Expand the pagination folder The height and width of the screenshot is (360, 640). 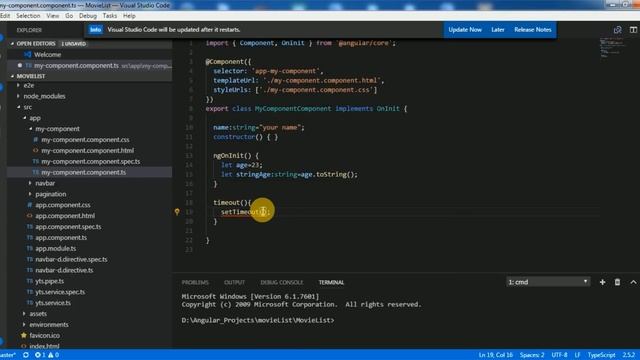tap(51, 194)
